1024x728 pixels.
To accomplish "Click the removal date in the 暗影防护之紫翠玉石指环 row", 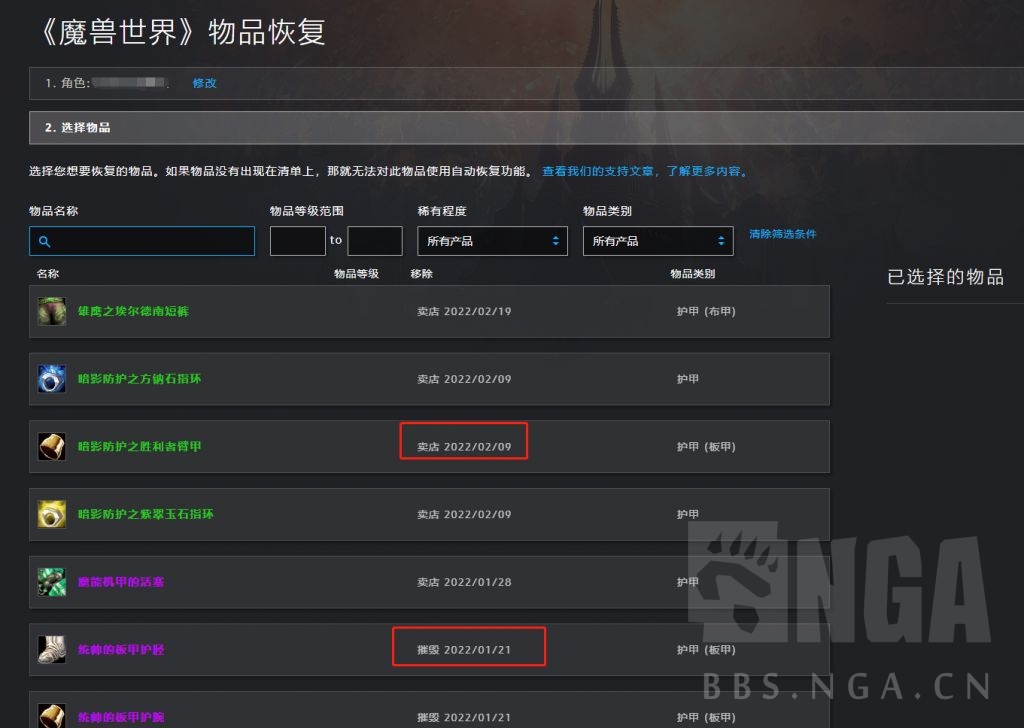I will 464,514.
